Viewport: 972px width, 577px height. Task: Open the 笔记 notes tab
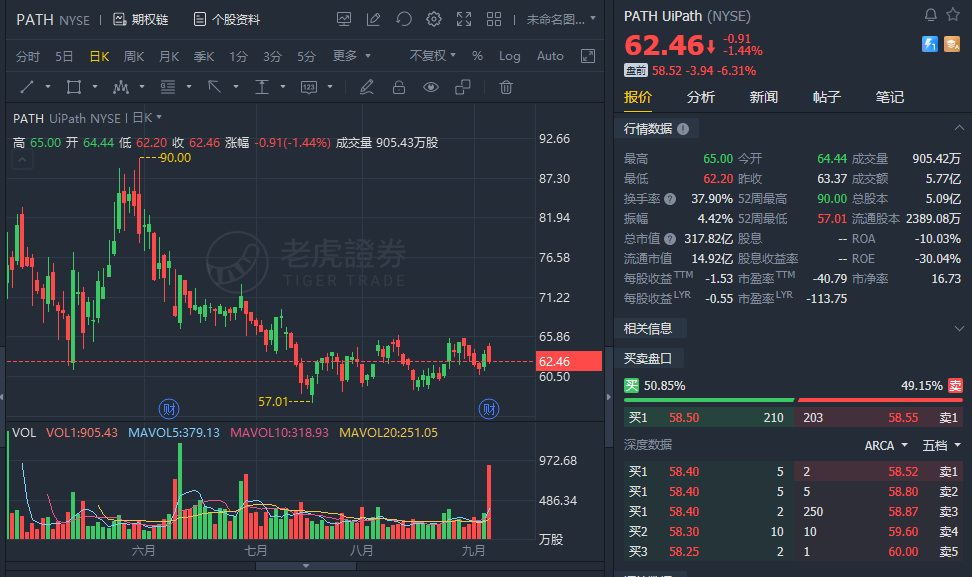point(890,97)
